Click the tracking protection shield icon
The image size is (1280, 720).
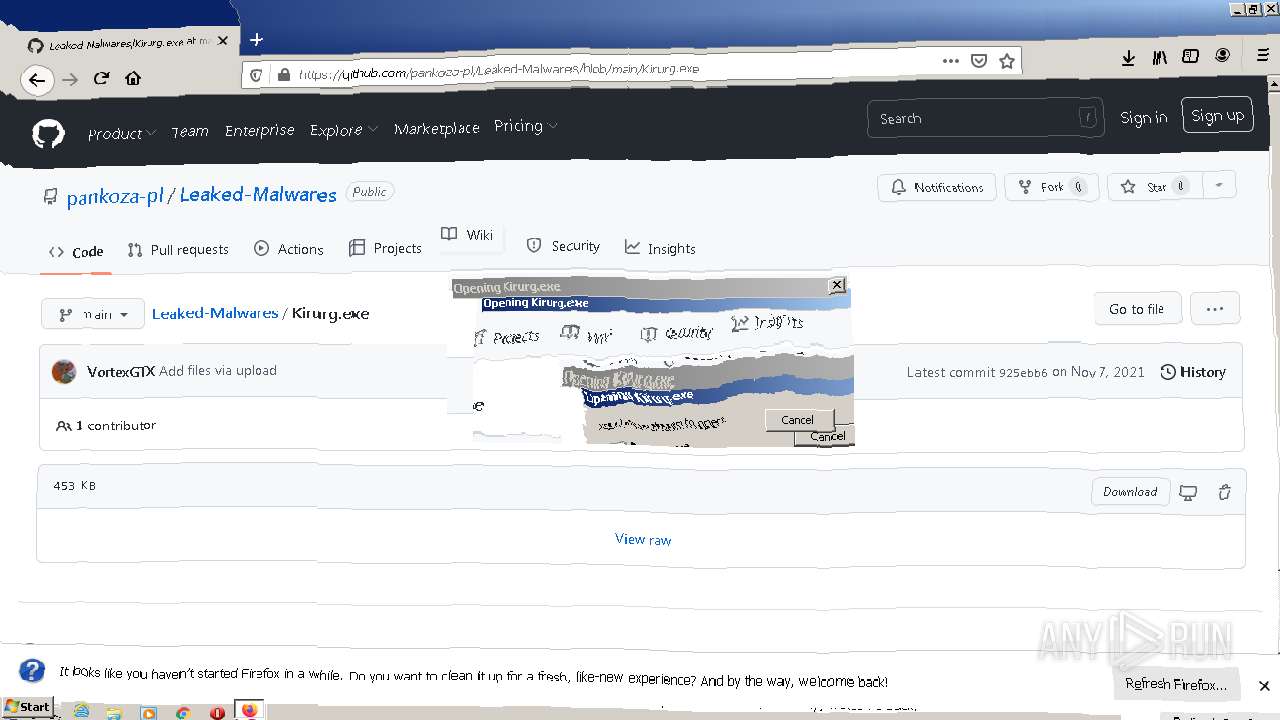(x=256, y=74)
